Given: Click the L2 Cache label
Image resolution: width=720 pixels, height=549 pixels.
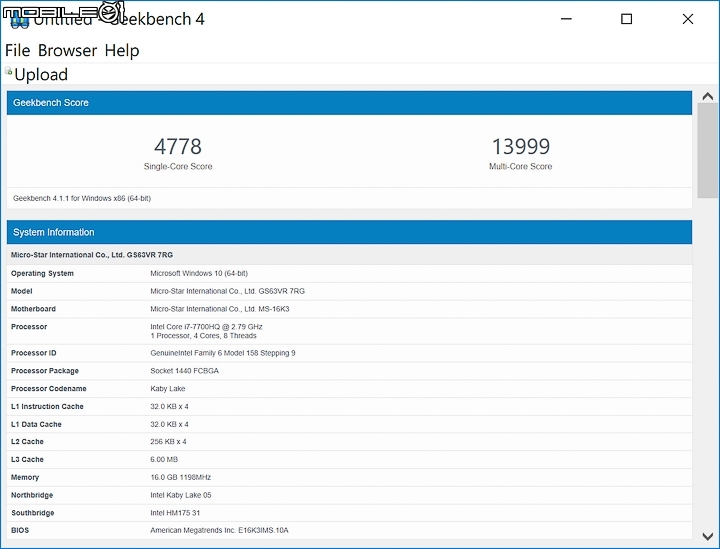Looking at the screenshot, I should tap(27, 442).
